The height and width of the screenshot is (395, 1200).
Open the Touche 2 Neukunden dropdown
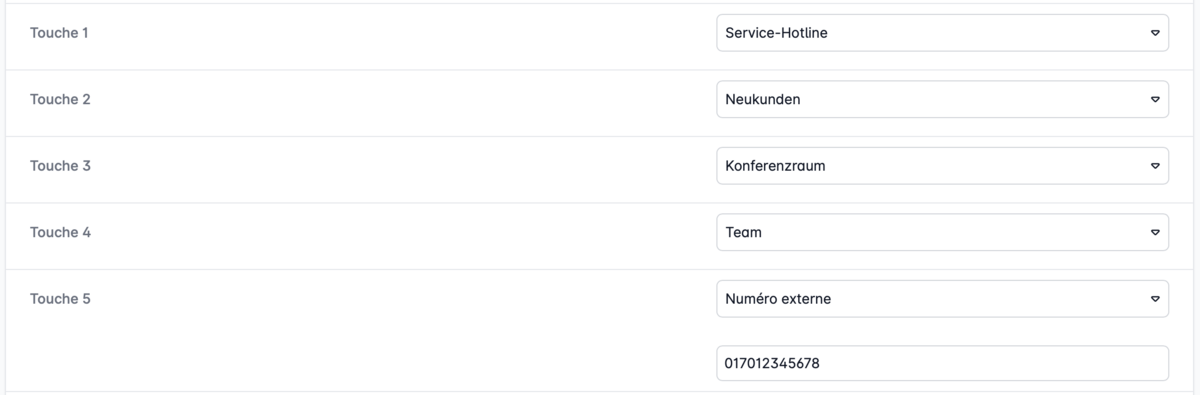pos(942,100)
